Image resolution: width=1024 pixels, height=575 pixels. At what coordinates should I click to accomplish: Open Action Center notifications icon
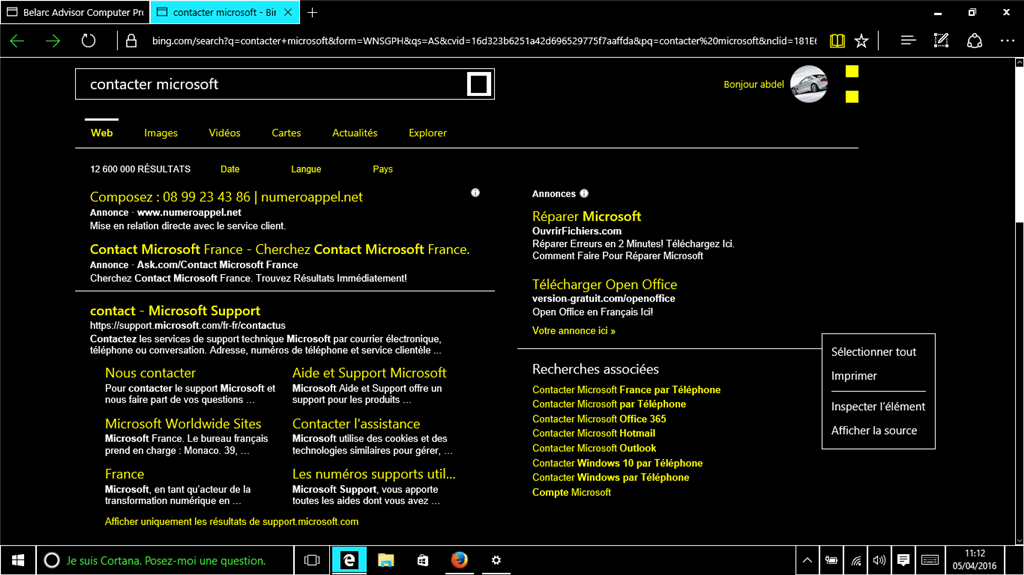coord(903,560)
